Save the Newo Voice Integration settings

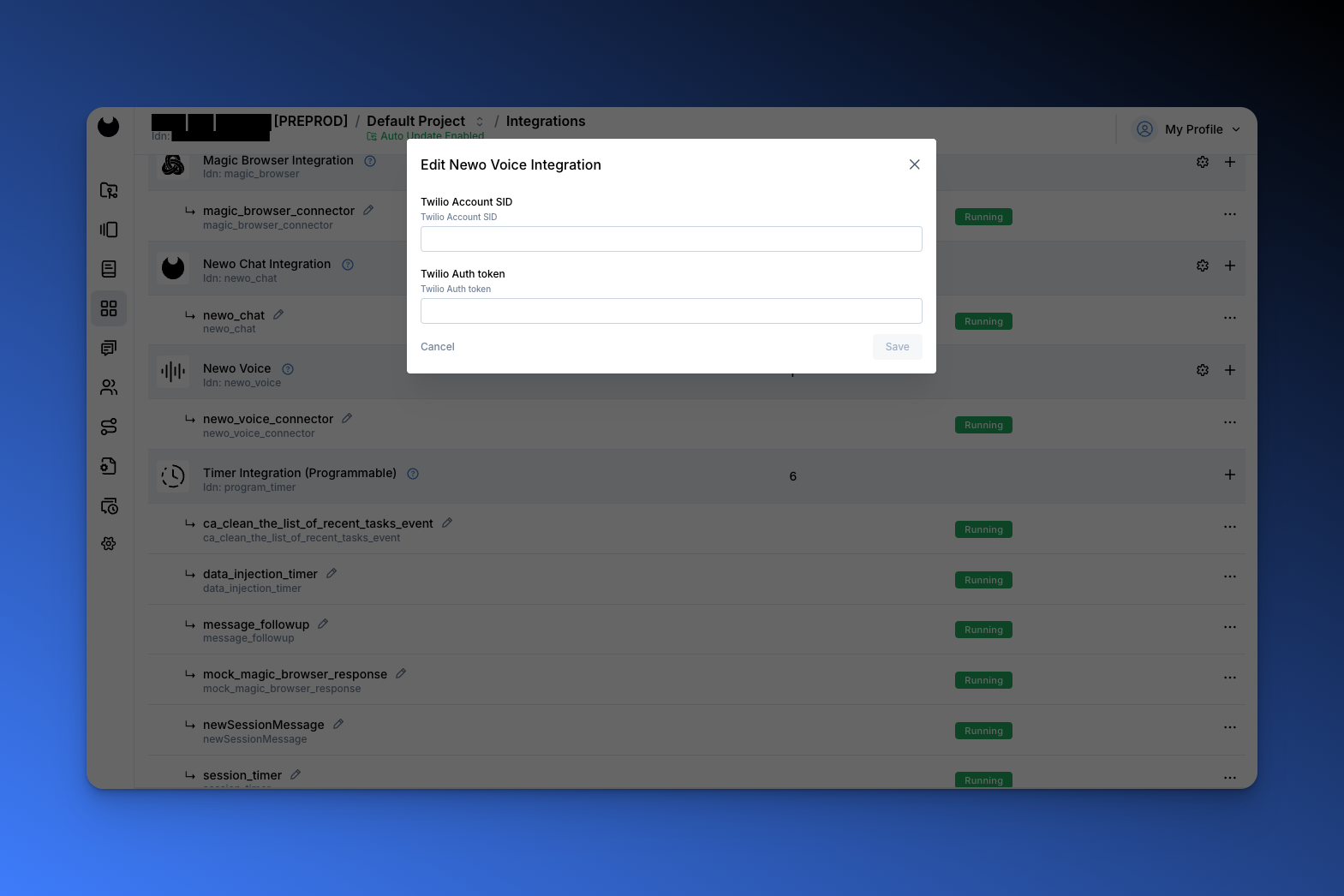click(897, 347)
